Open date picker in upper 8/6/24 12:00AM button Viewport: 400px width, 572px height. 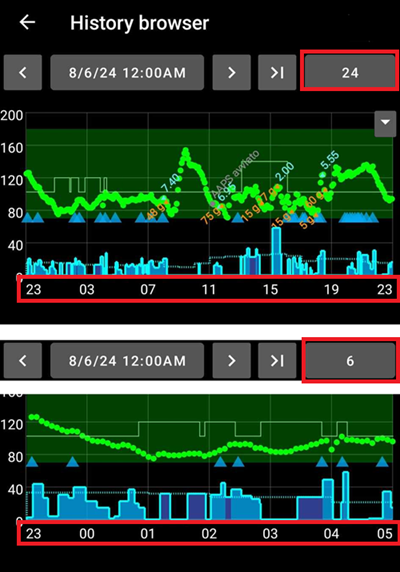click(x=127, y=73)
